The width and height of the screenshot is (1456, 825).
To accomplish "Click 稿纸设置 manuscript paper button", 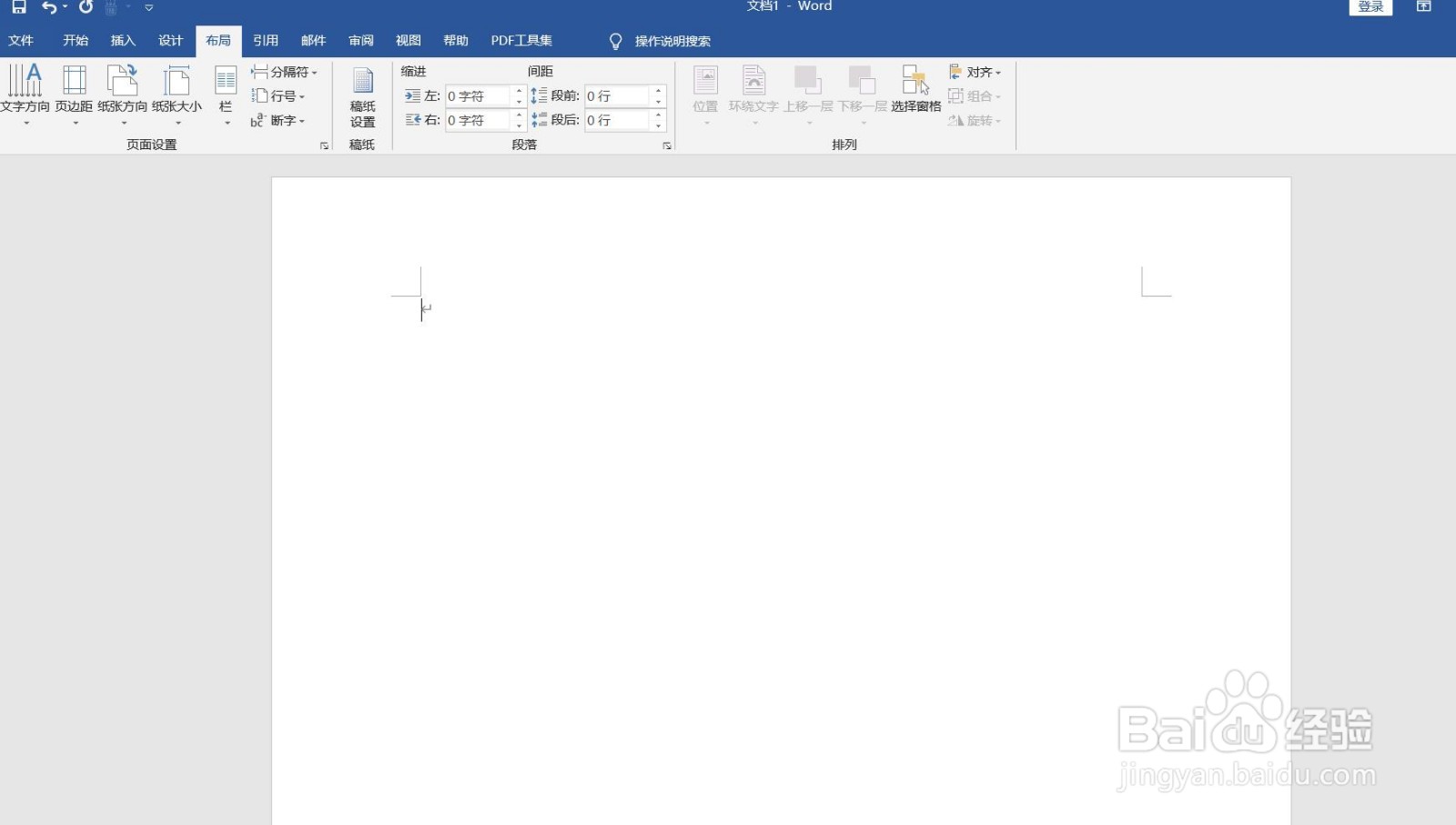I will (363, 97).
